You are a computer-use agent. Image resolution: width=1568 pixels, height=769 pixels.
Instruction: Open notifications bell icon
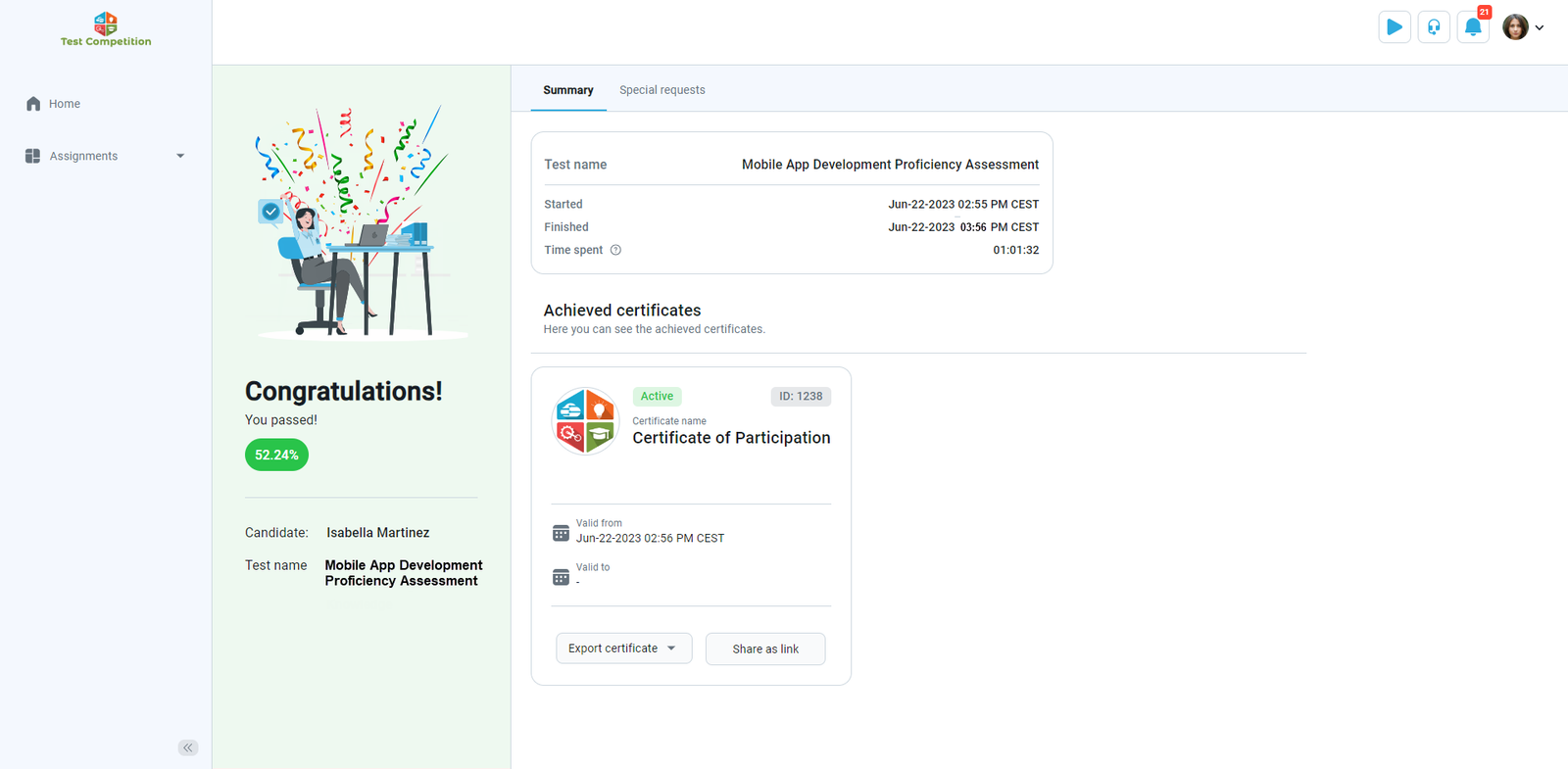[1472, 27]
